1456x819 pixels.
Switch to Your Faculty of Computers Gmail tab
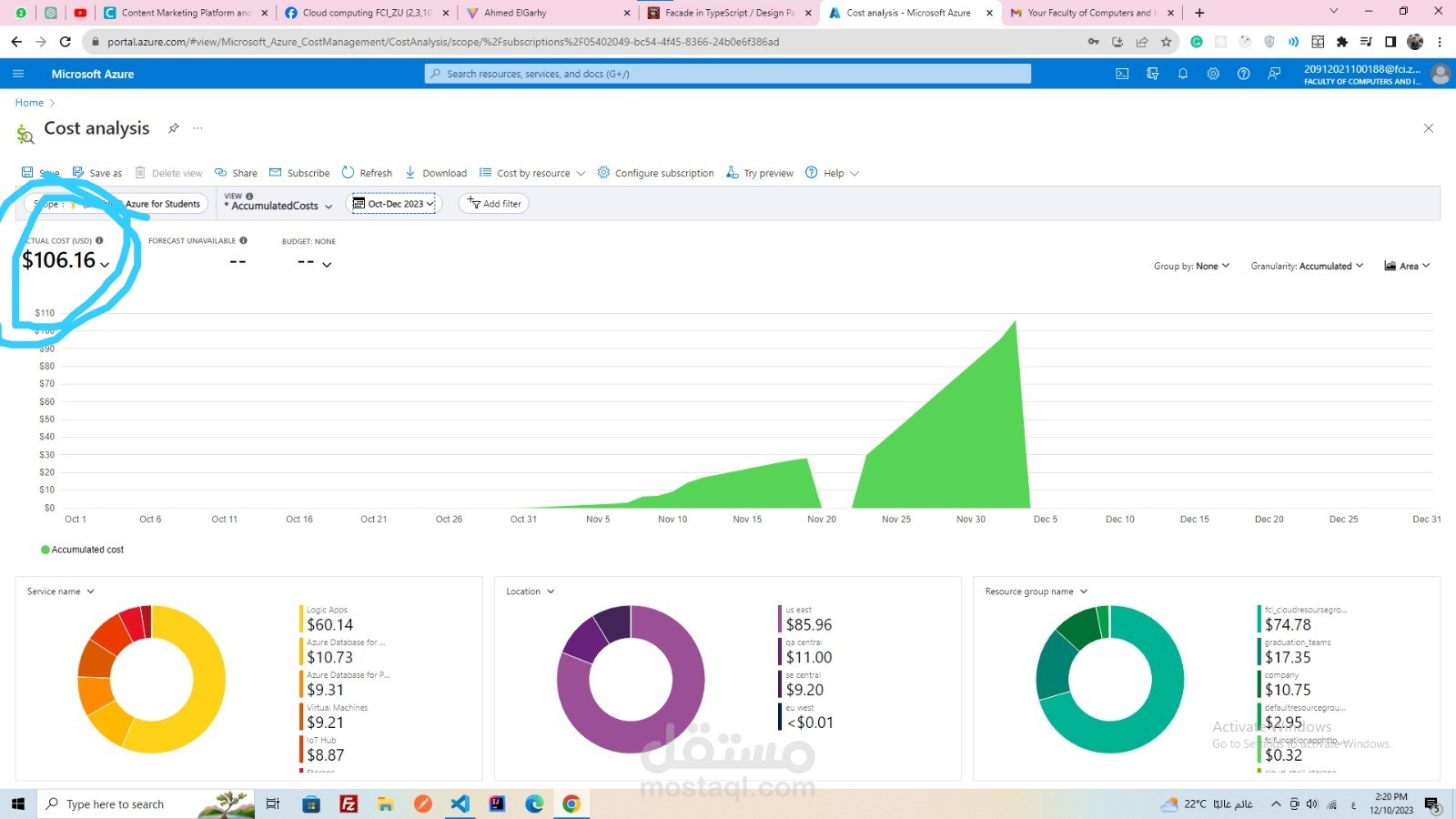point(1092,13)
